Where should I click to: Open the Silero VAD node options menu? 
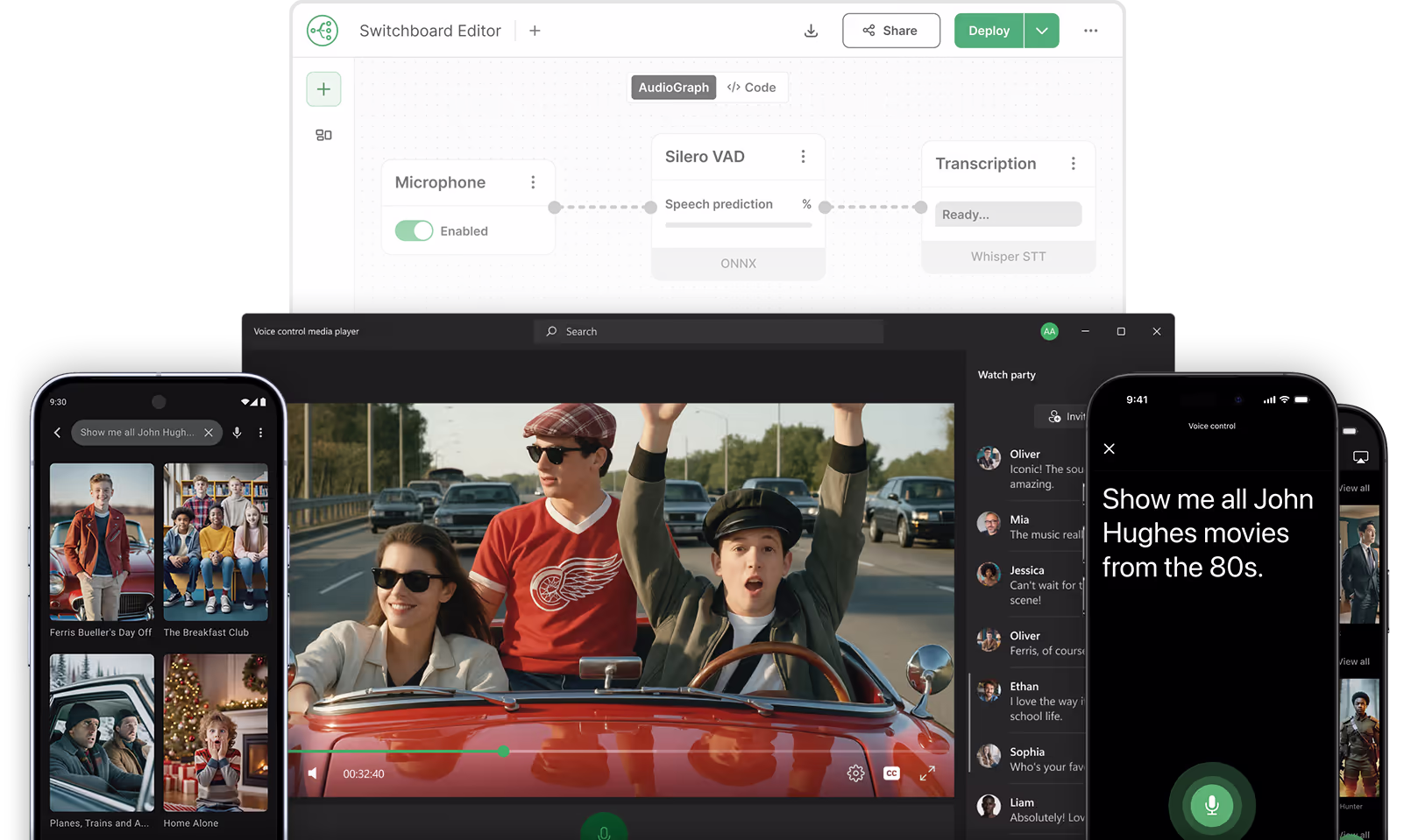(803, 157)
